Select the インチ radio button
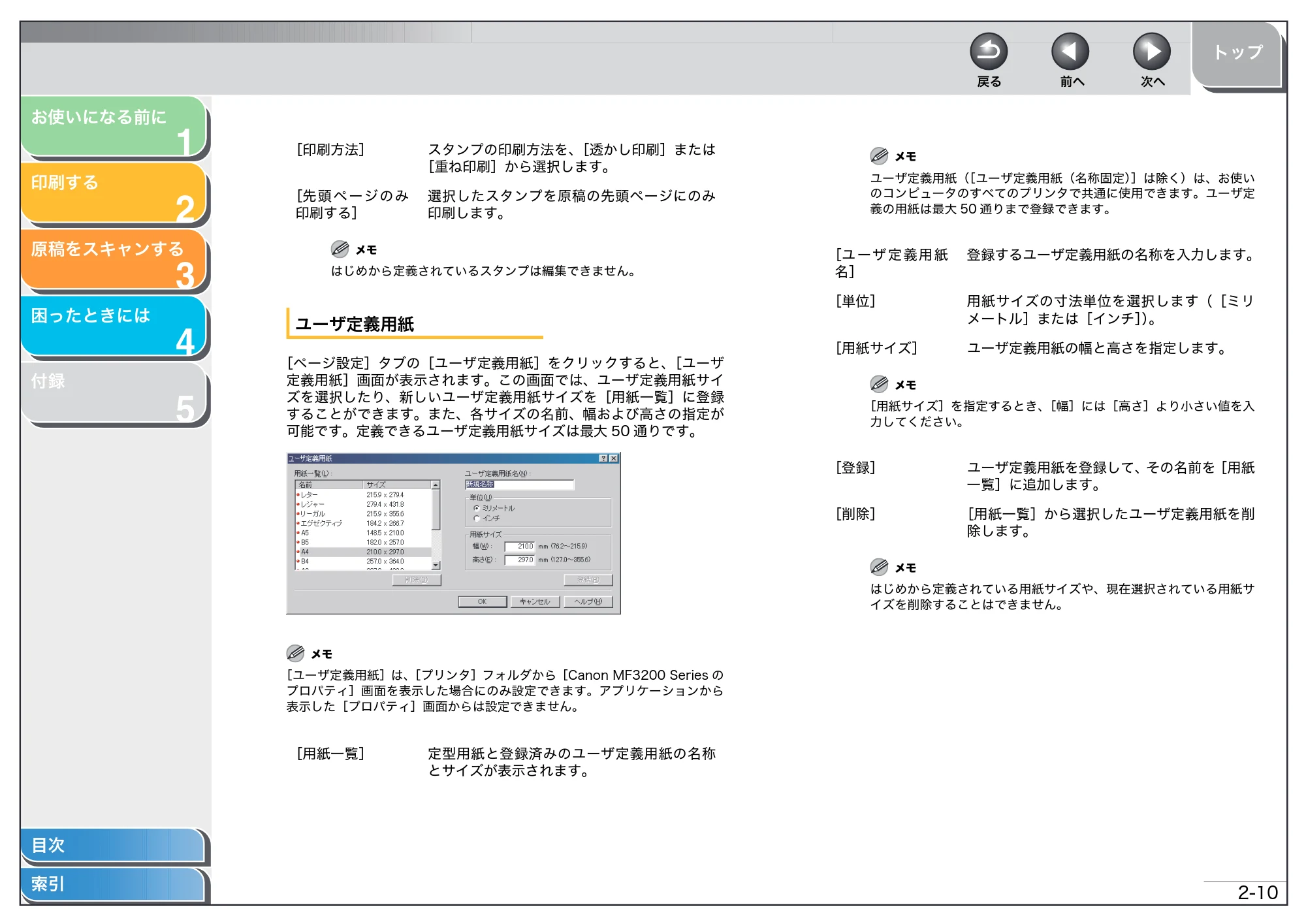This screenshot has height=924, width=1306. click(x=477, y=518)
